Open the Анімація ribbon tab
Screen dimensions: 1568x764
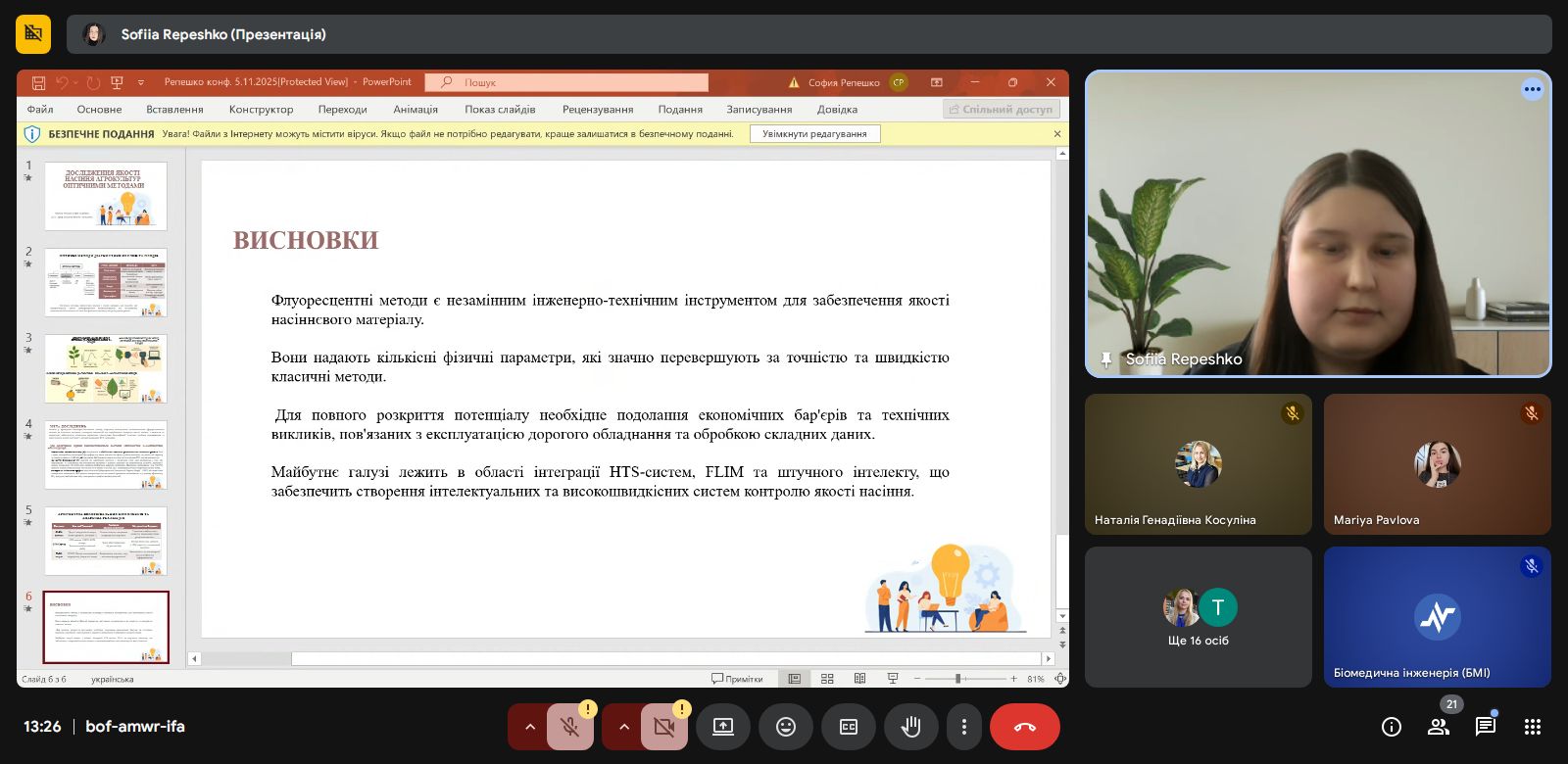tap(416, 110)
